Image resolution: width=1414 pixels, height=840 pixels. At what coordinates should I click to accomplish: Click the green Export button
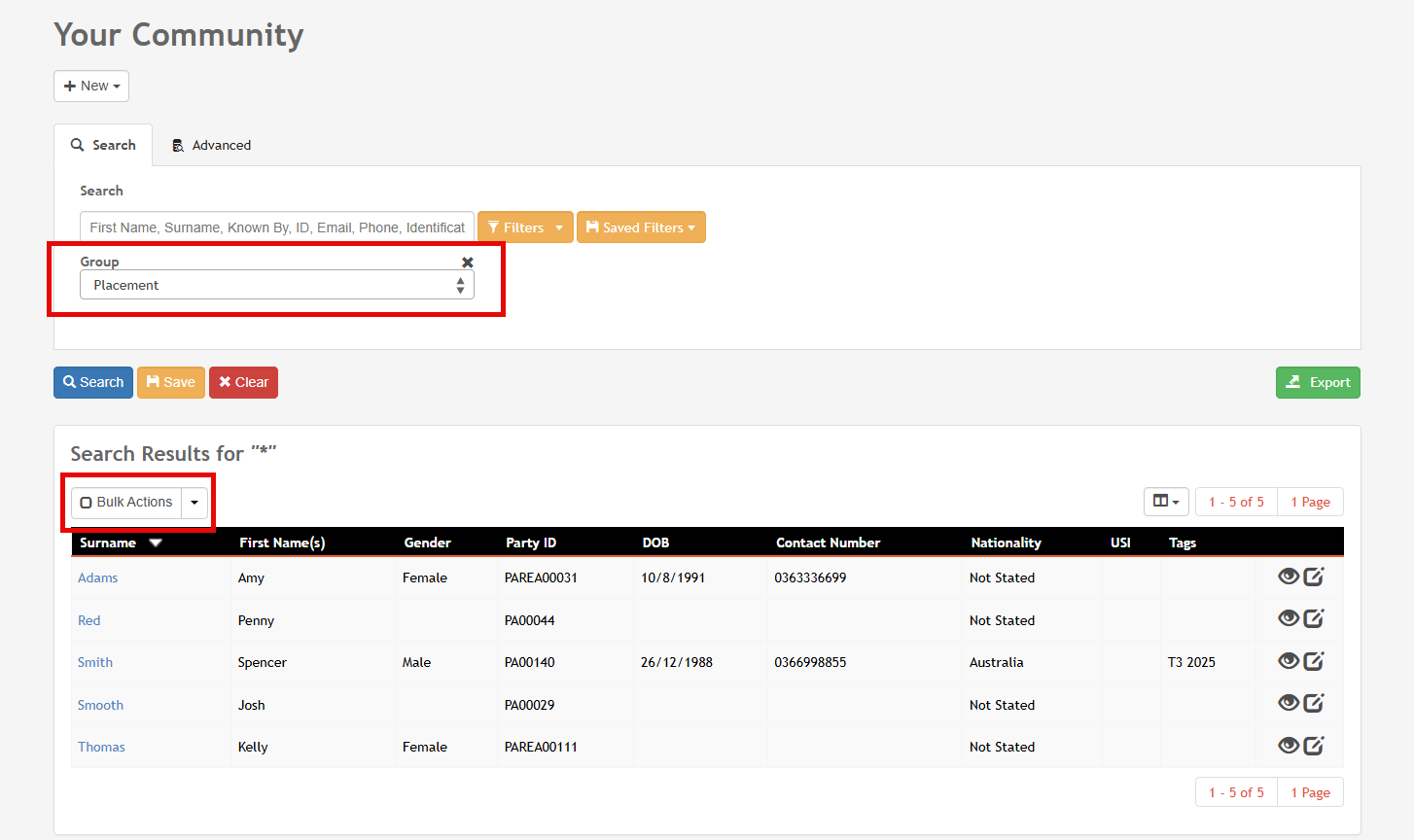tap(1318, 382)
